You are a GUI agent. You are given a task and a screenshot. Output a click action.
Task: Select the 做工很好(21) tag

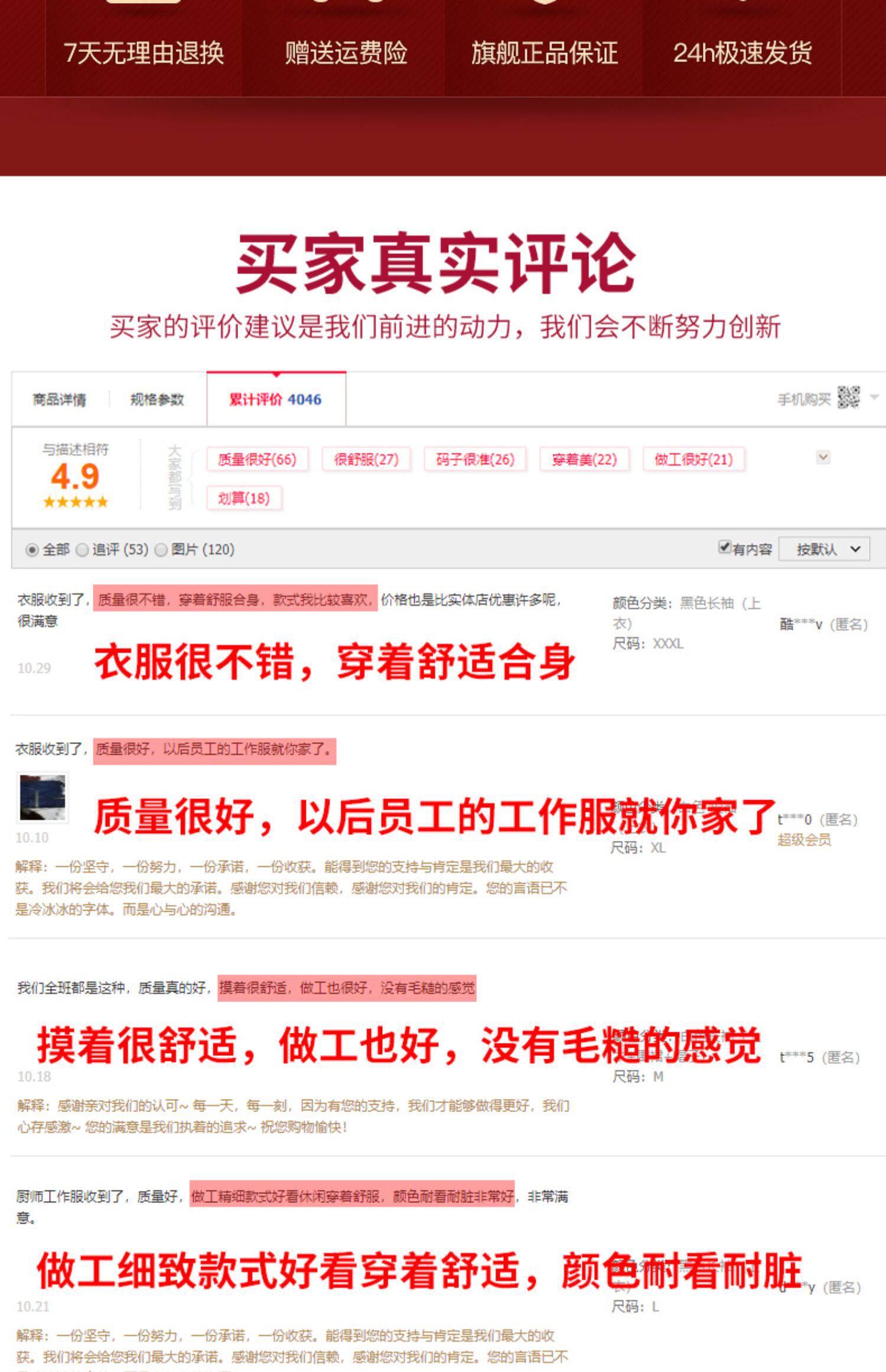point(693,460)
